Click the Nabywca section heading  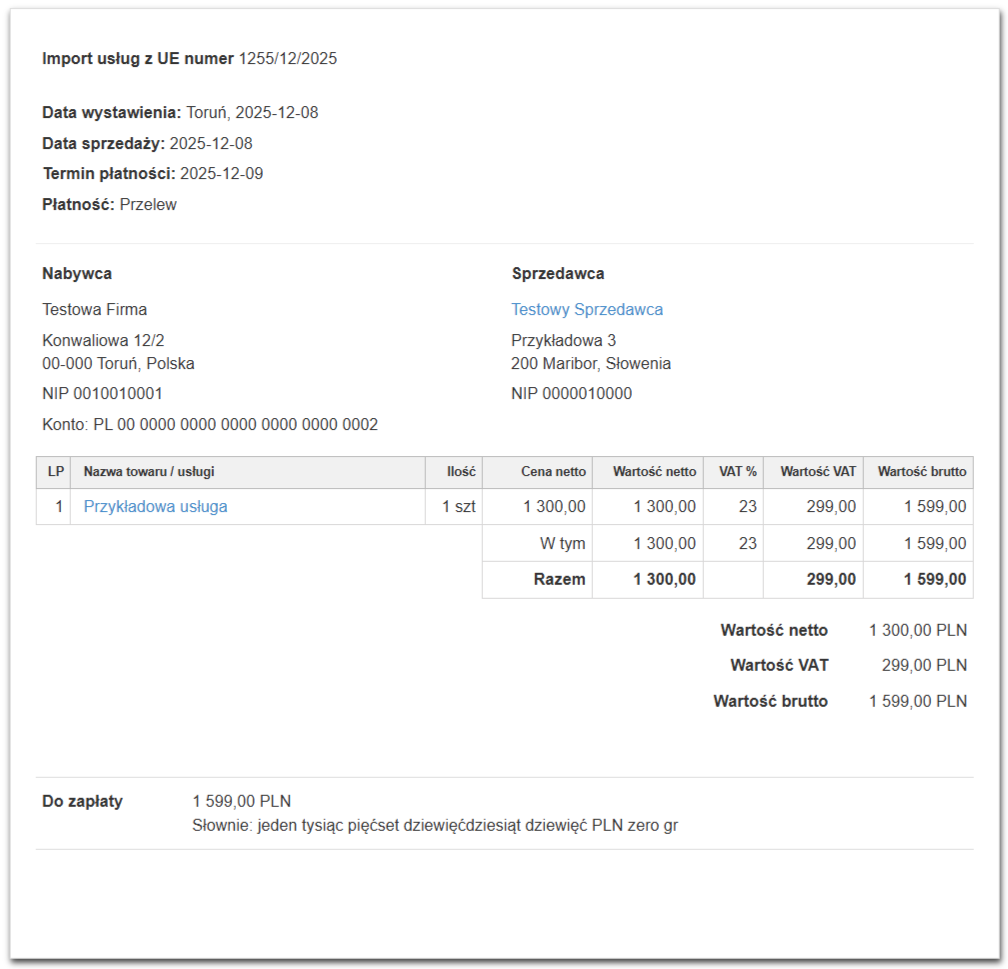[77, 274]
